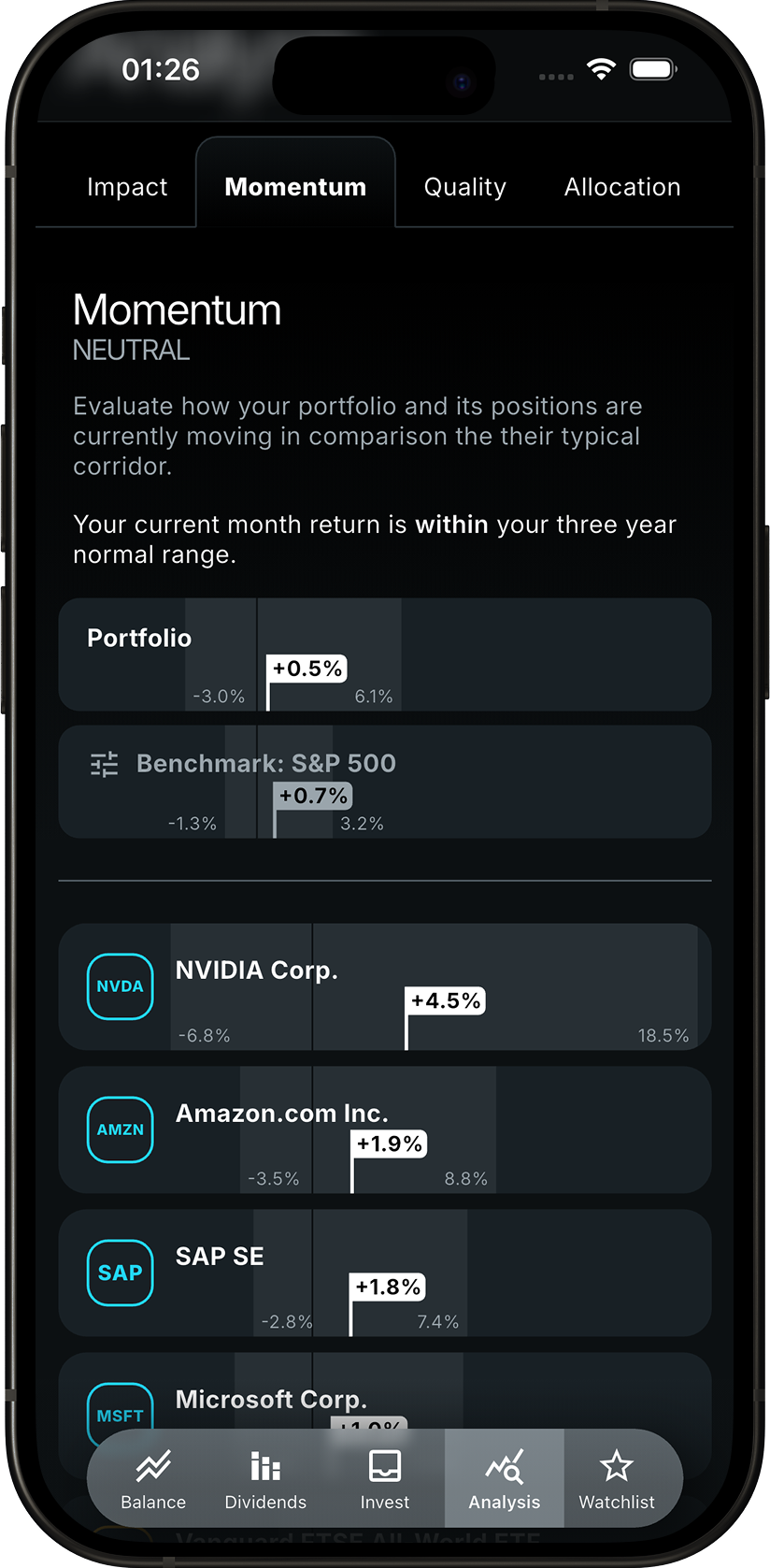Open the Portfolio momentum row
Viewport: 770px width, 1568px height.
coord(385,655)
